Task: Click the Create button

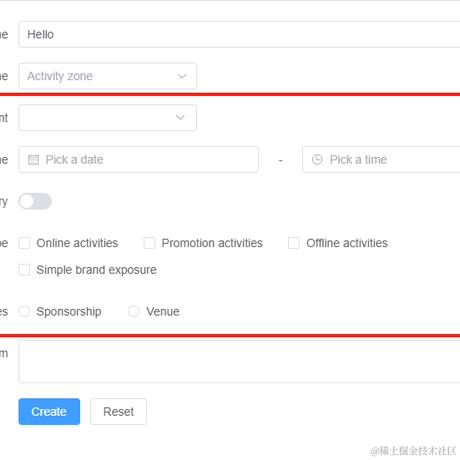Action: click(x=49, y=412)
